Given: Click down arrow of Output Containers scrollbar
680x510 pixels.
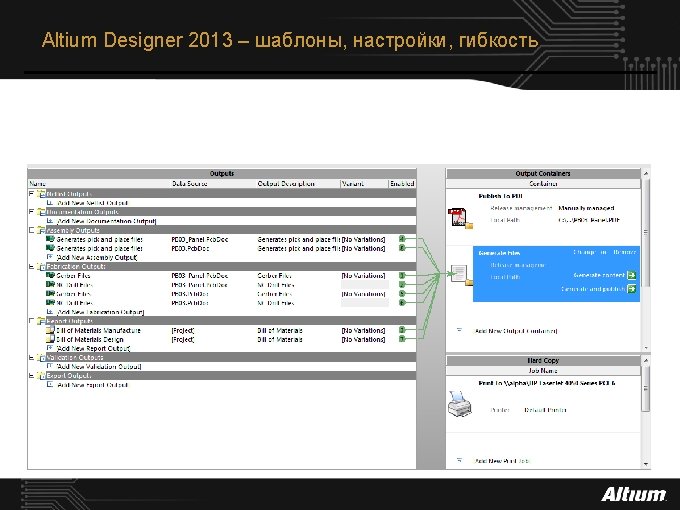Looking at the screenshot, I should [x=646, y=348].
